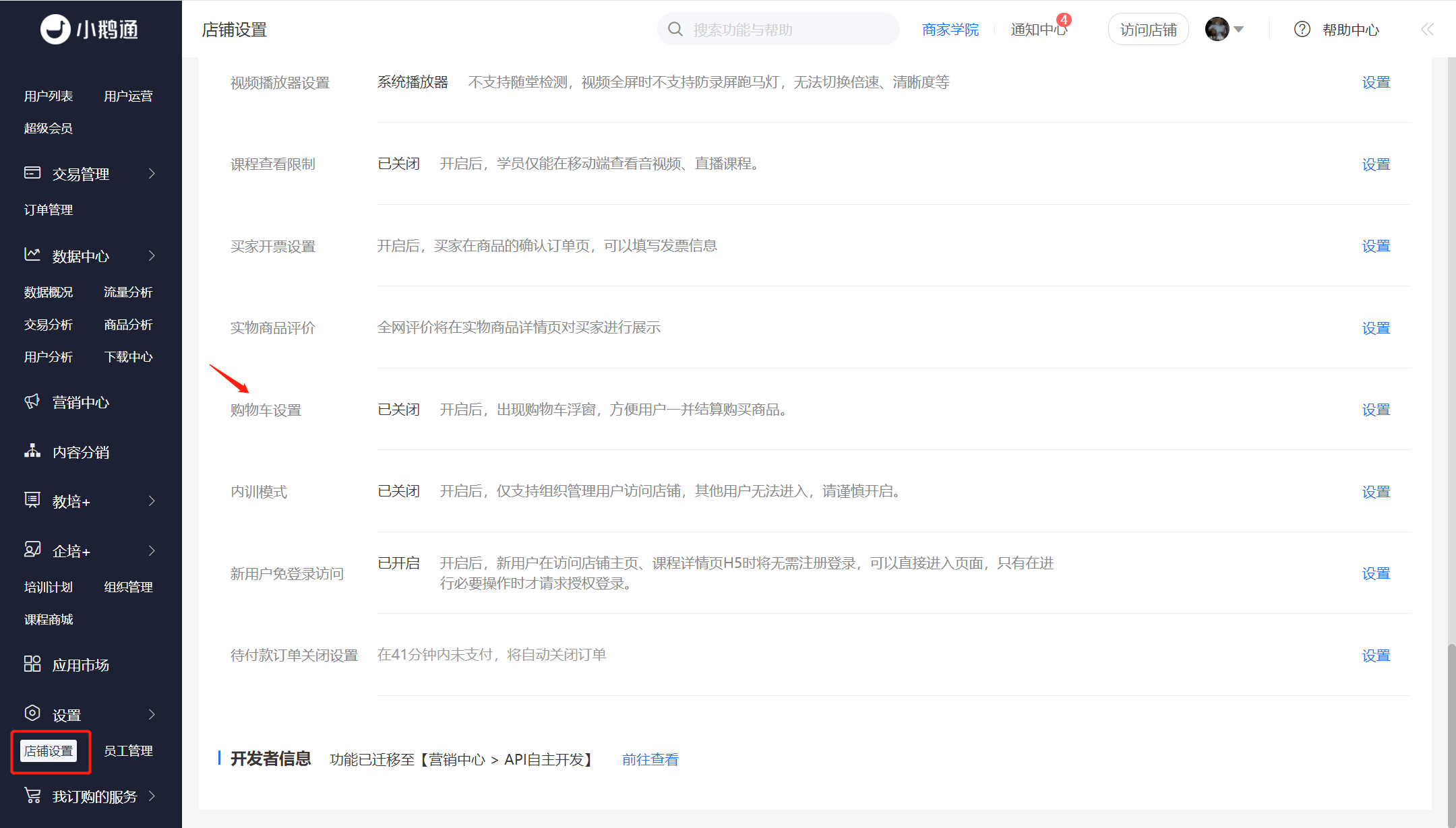Click the 应用市场 grid icon
This screenshot has width=1456, height=828.
32,664
